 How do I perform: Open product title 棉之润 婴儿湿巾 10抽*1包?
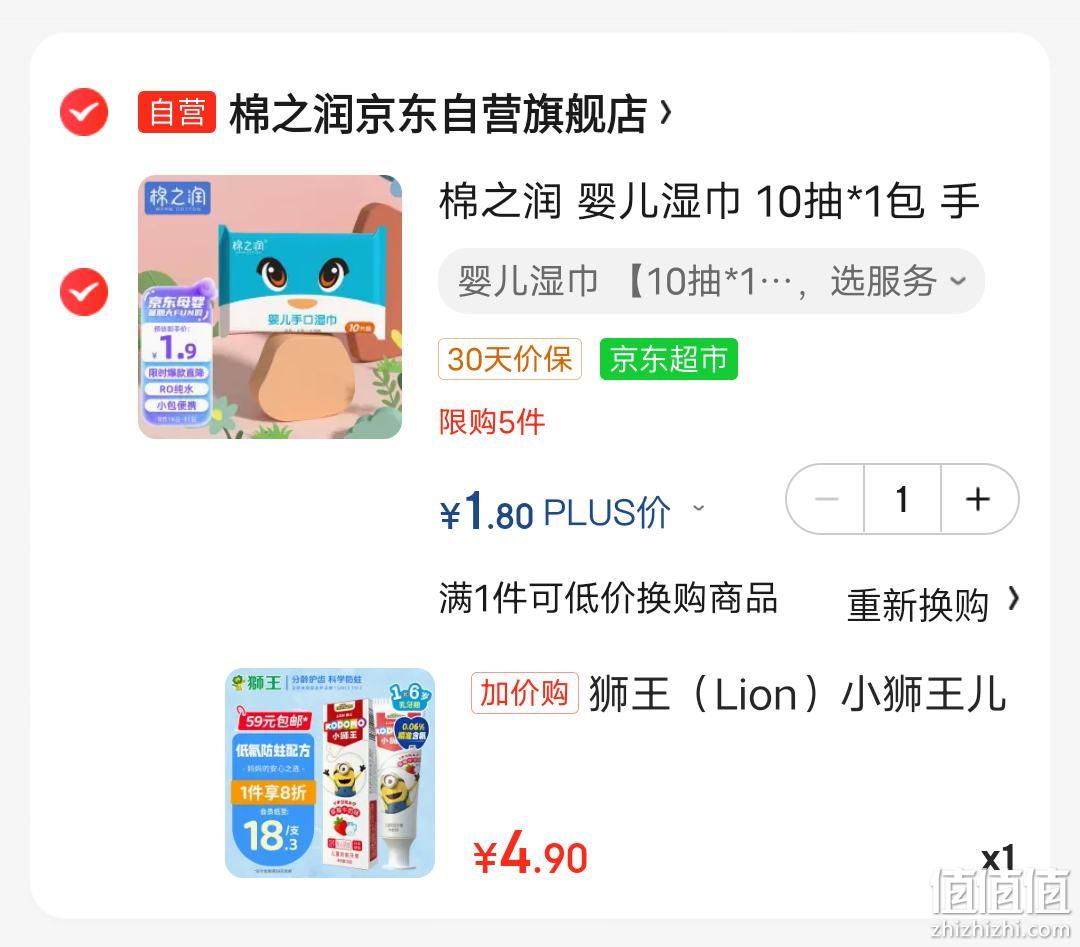tap(709, 201)
